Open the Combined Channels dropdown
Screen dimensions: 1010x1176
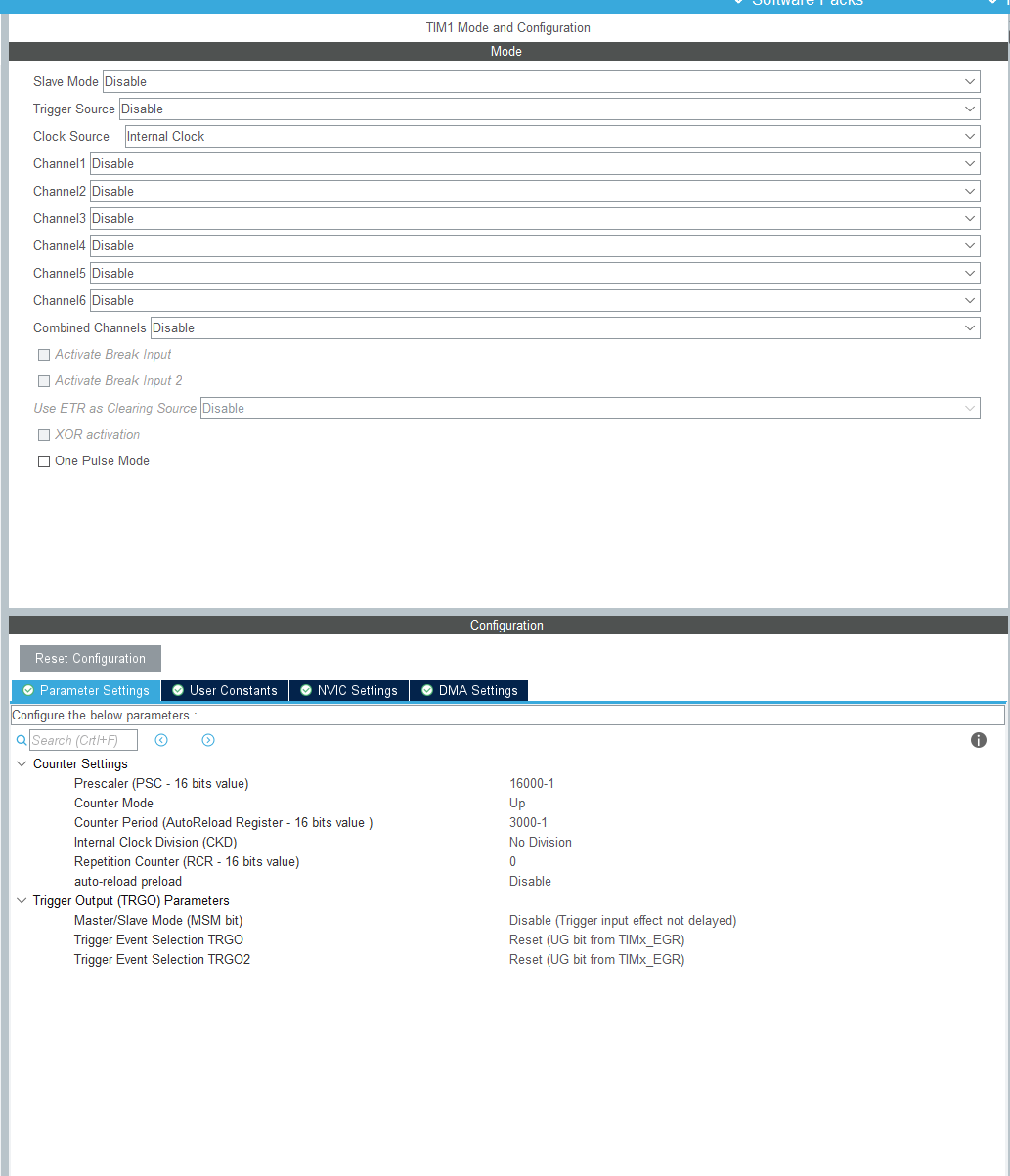(565, 328)
